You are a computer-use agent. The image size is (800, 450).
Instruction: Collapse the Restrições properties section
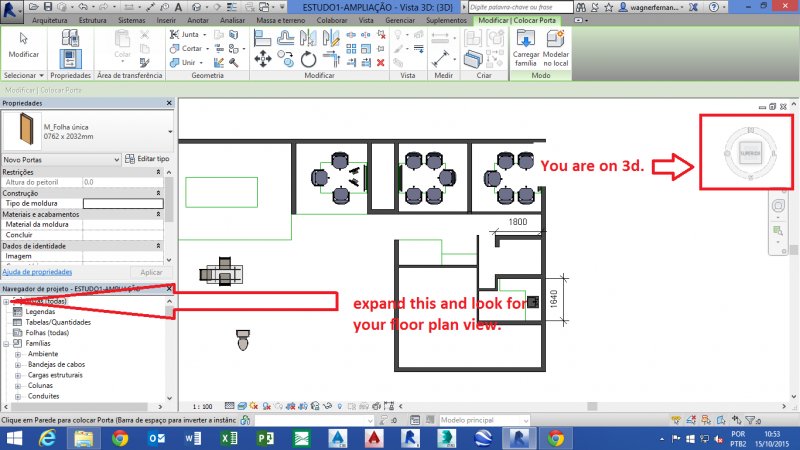158,172
